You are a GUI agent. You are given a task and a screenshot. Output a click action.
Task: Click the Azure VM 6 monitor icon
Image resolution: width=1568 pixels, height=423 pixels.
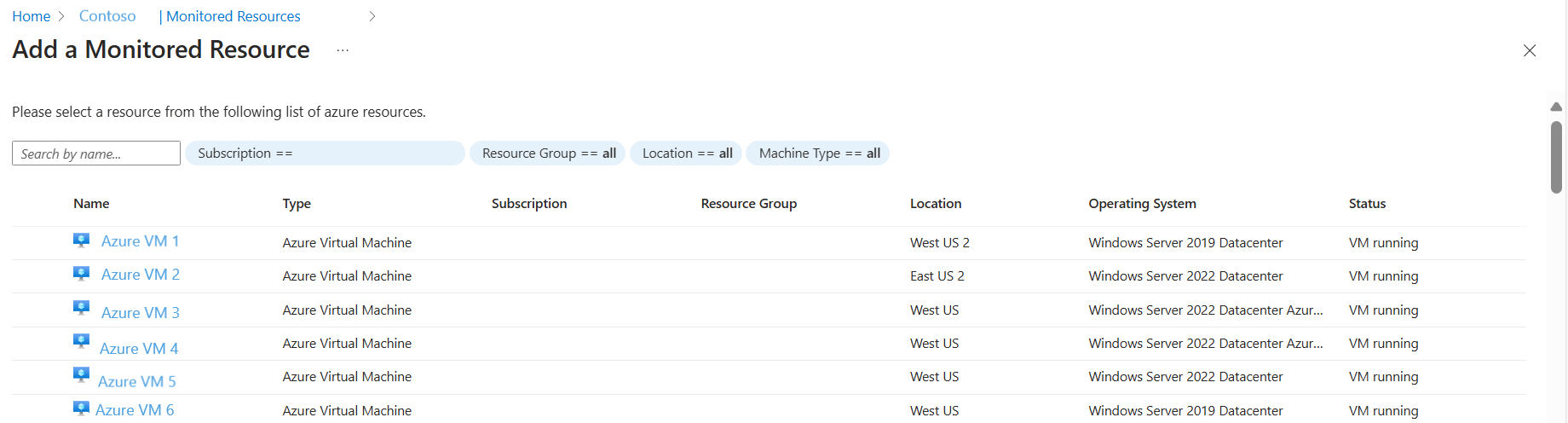click(x=81, y=409)
